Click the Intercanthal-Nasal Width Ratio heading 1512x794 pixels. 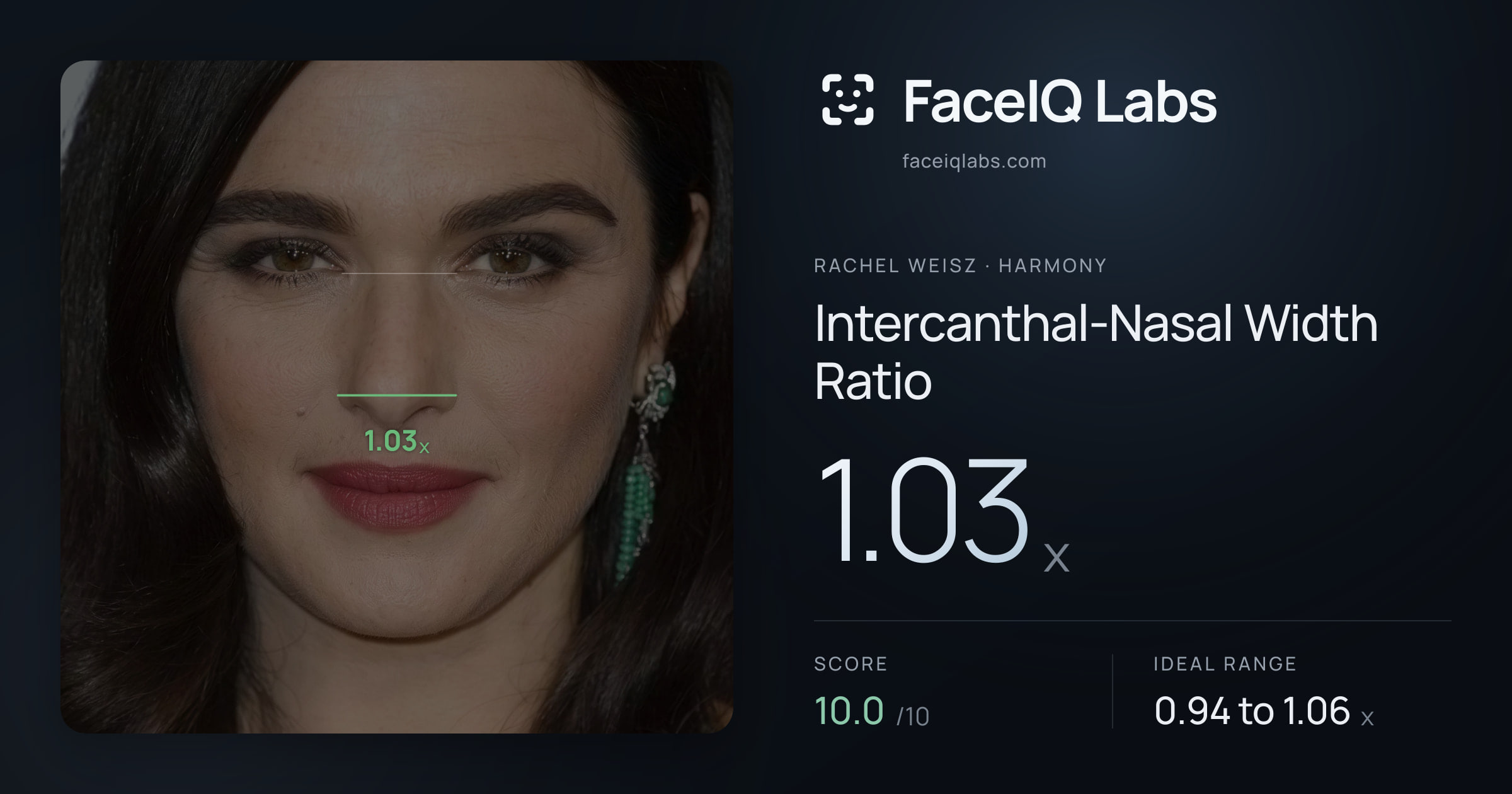pyautogui.click(x=1096, y=352)
